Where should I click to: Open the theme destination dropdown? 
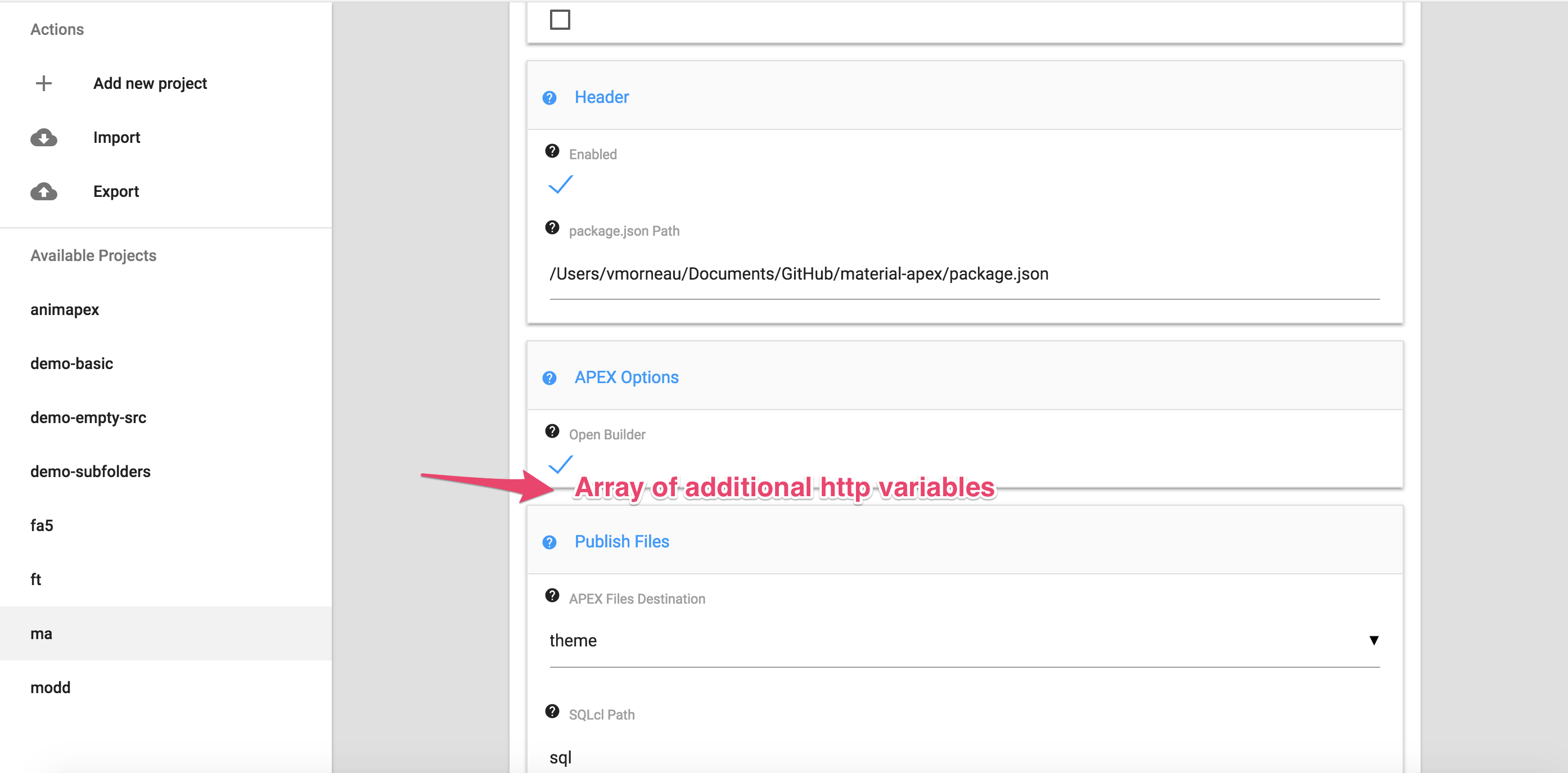coord(1375,640)
